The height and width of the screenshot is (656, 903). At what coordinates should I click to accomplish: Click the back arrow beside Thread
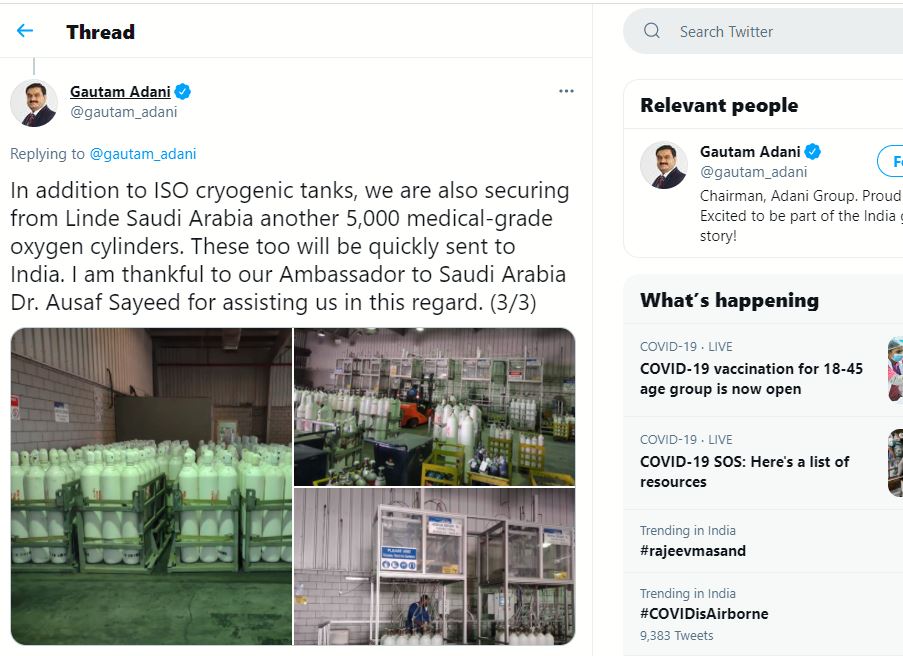25,31
